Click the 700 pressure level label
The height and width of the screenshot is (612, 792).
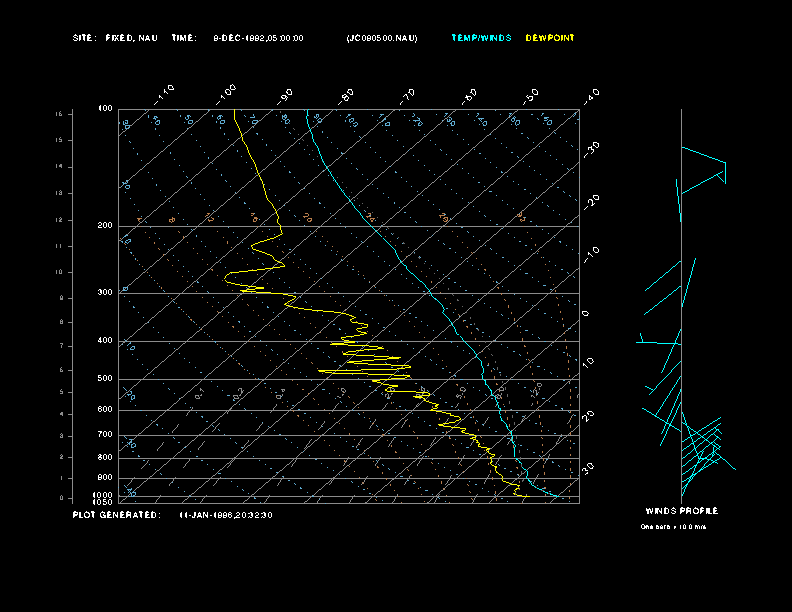click(x=104, y=435)
